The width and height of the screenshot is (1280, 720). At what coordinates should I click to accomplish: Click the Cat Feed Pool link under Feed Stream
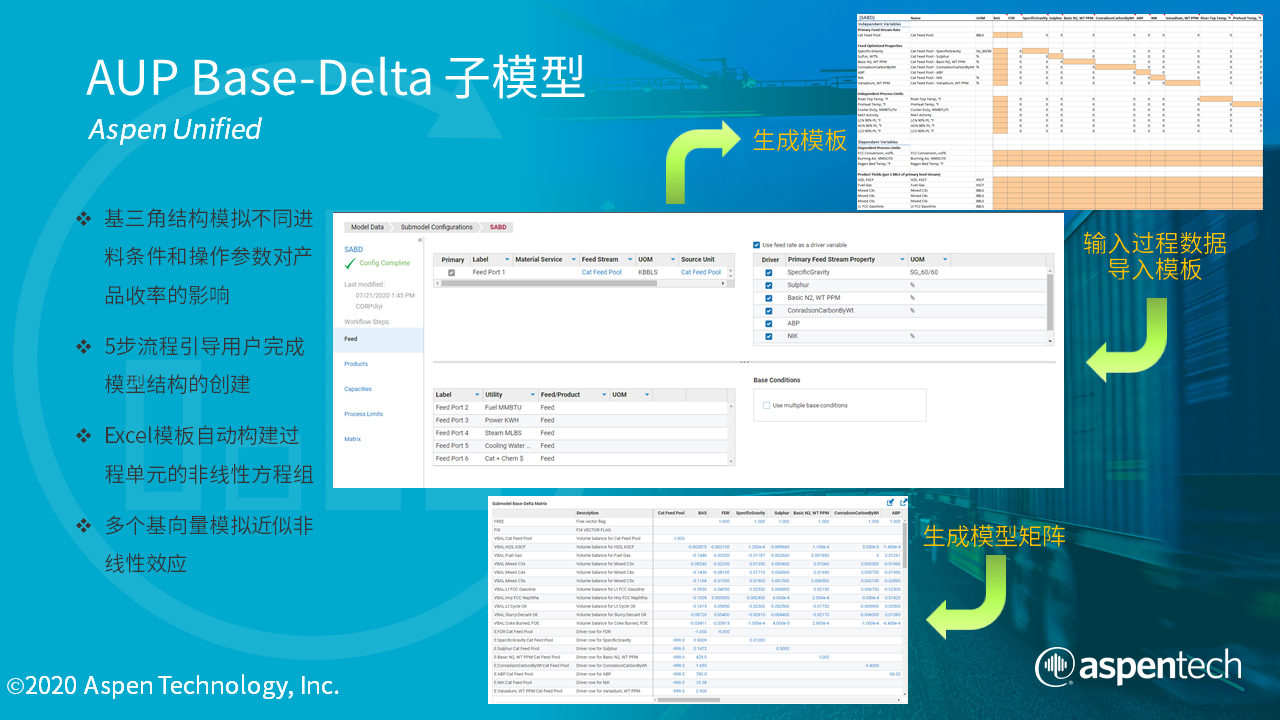click(603, 272)
